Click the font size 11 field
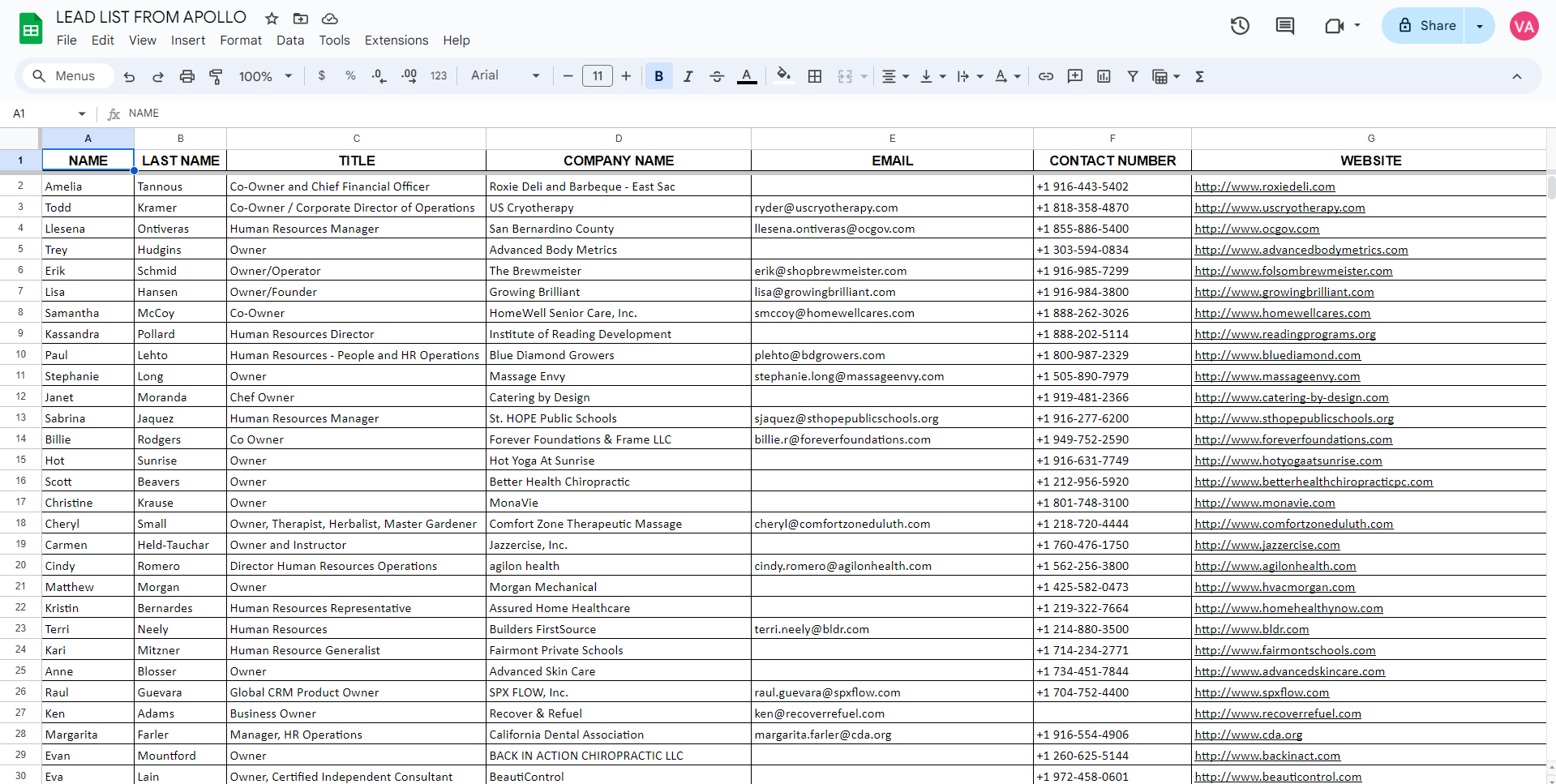1556x784 pixels. [598, 76]
